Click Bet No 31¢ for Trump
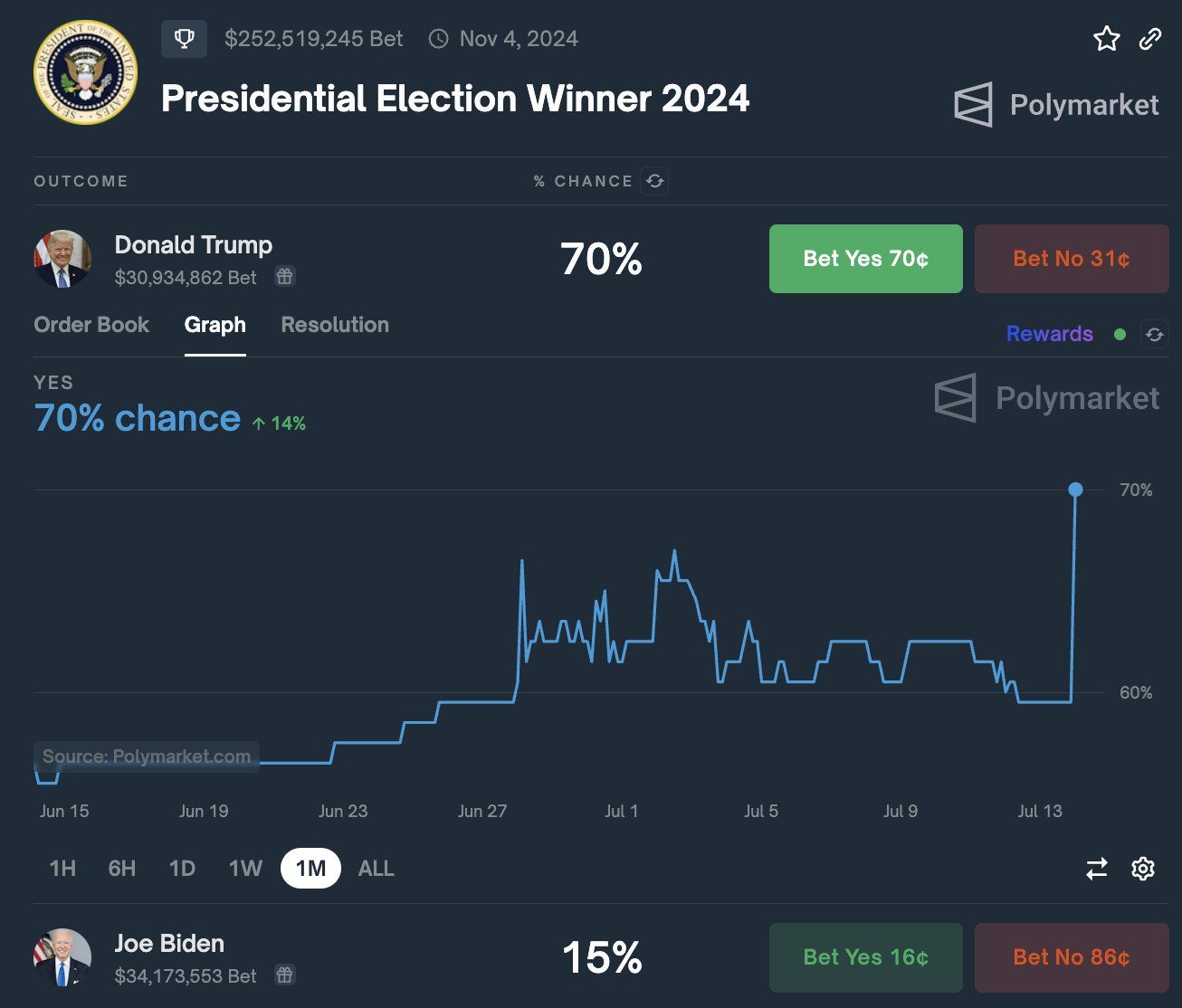 (x=1071, y=259)
